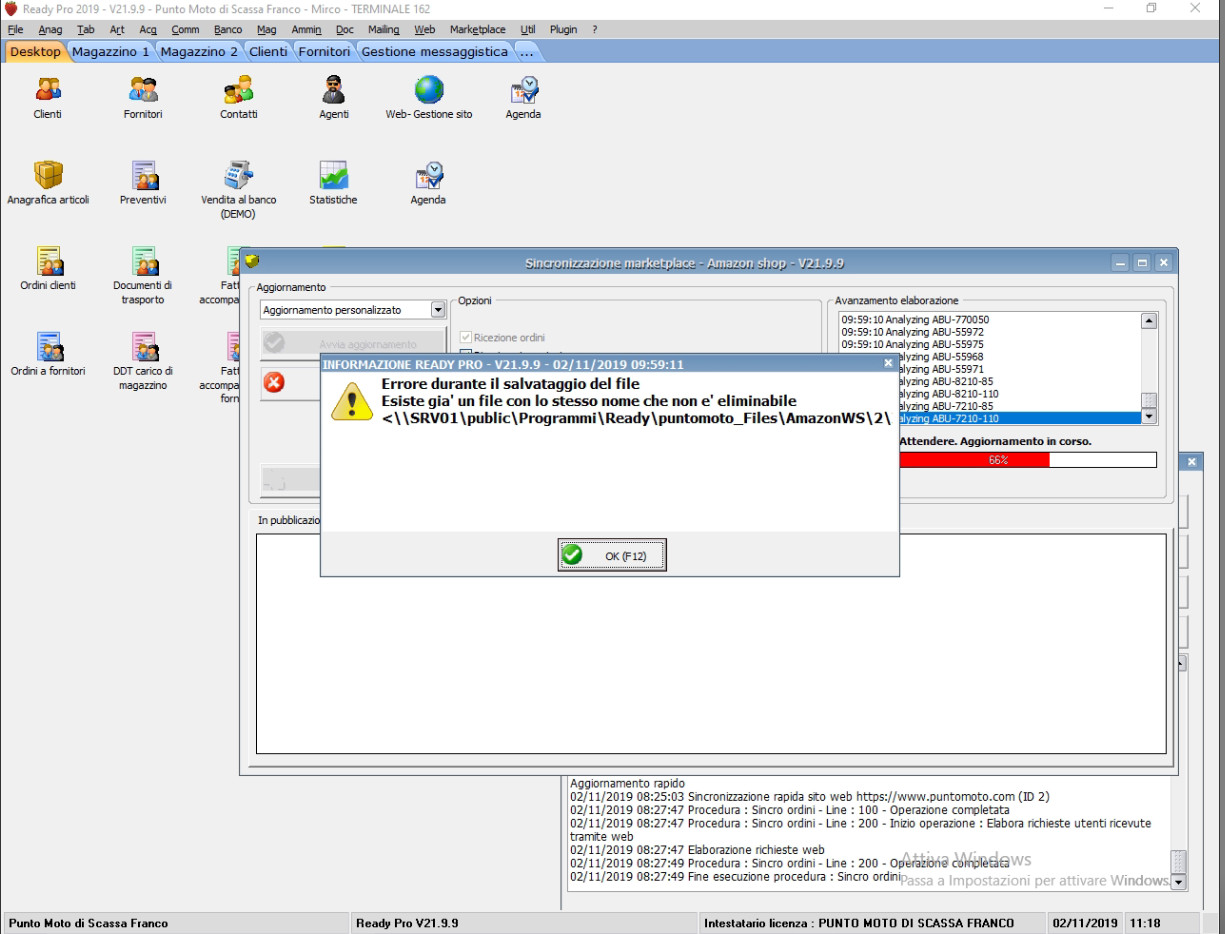
Task: Click the Avvia aggiornamento button
Action: click(353, 344)
